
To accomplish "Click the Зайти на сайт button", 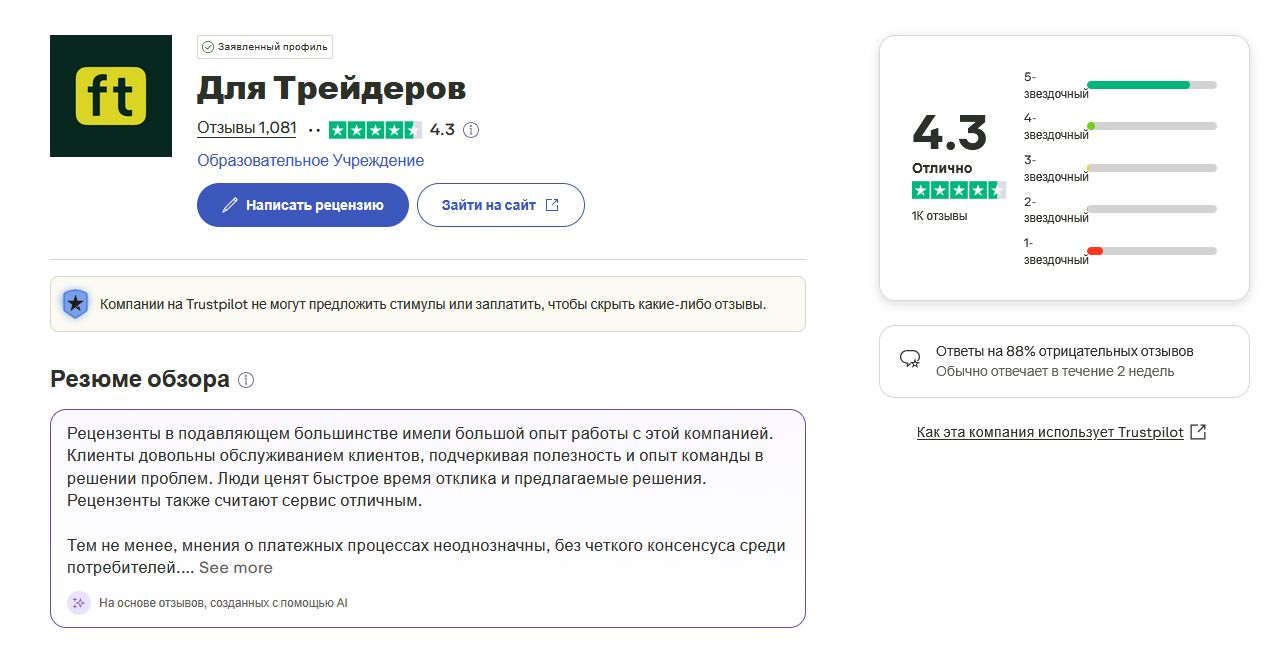I will [x=501, y=205].
